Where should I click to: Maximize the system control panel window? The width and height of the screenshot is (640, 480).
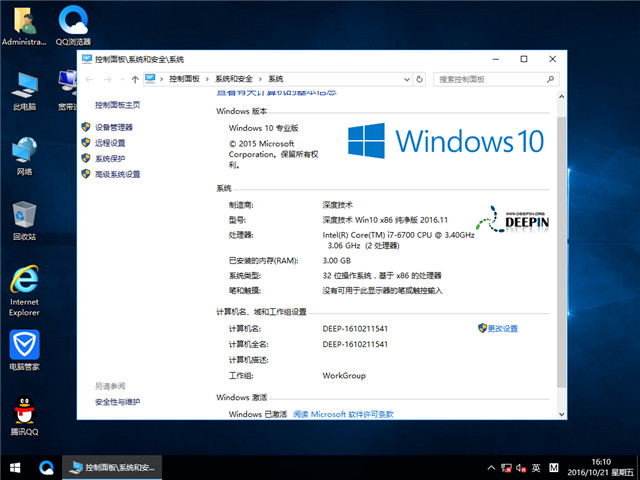(524, 59)
